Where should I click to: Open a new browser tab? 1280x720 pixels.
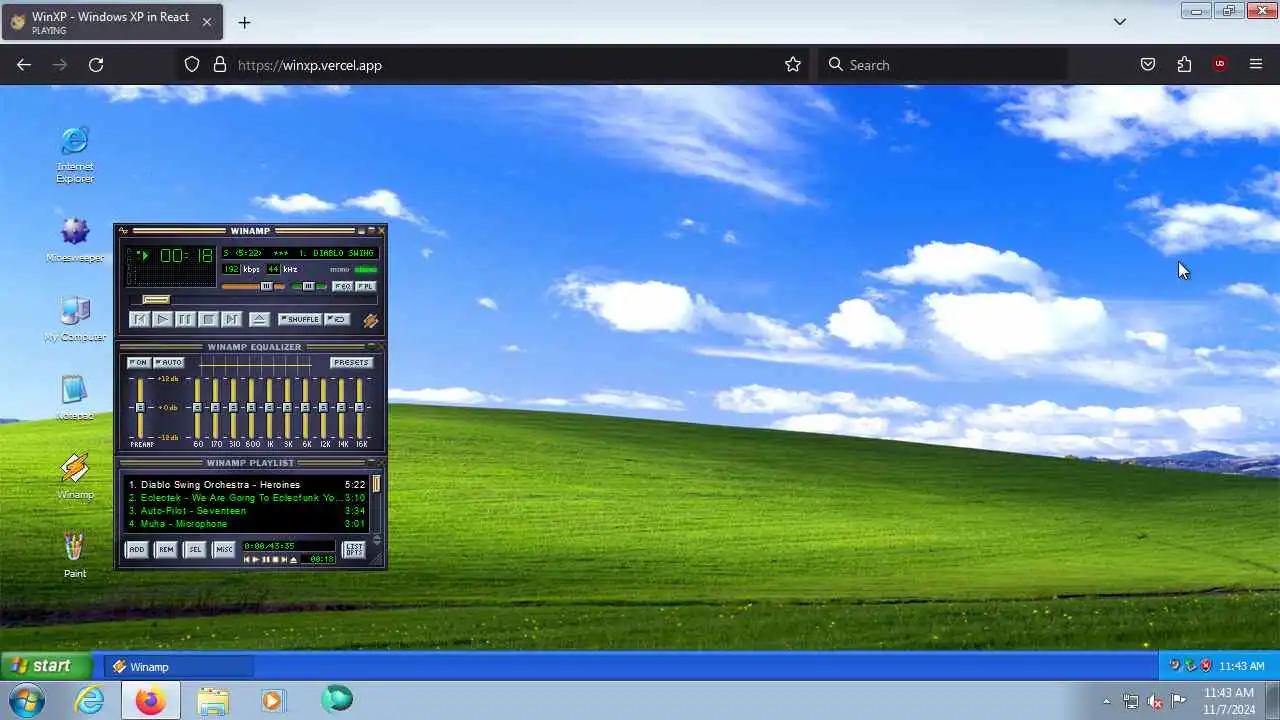(244, 22)
